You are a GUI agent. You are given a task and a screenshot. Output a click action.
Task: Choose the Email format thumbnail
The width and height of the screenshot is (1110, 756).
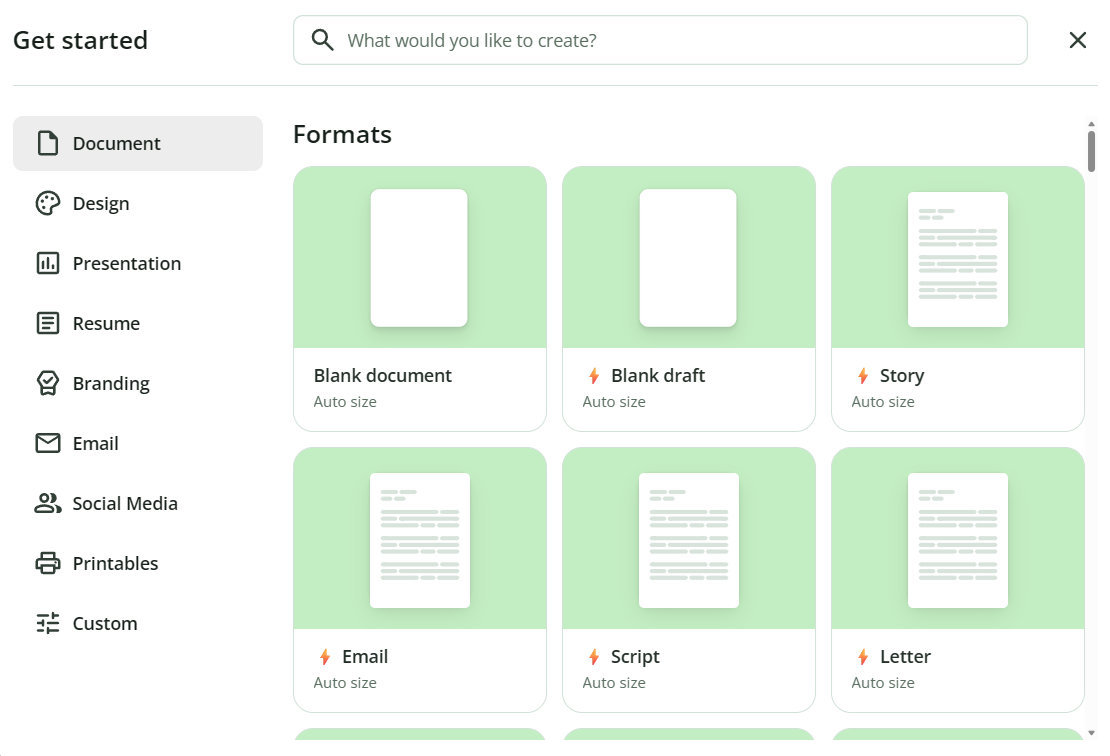pyautogui.click(x=419, y=539)
